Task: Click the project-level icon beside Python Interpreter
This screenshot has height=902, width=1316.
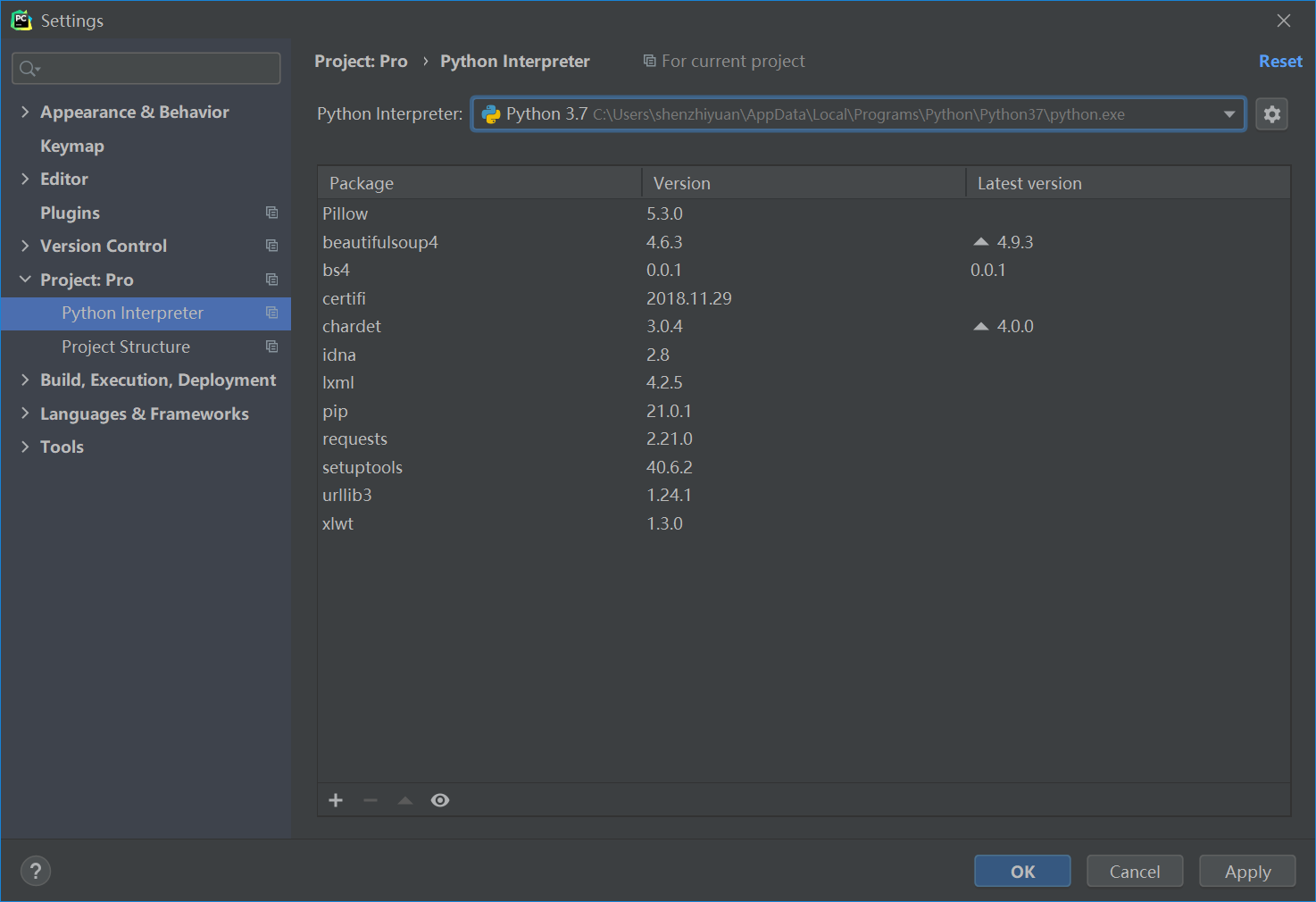Action: click(272, 313)
